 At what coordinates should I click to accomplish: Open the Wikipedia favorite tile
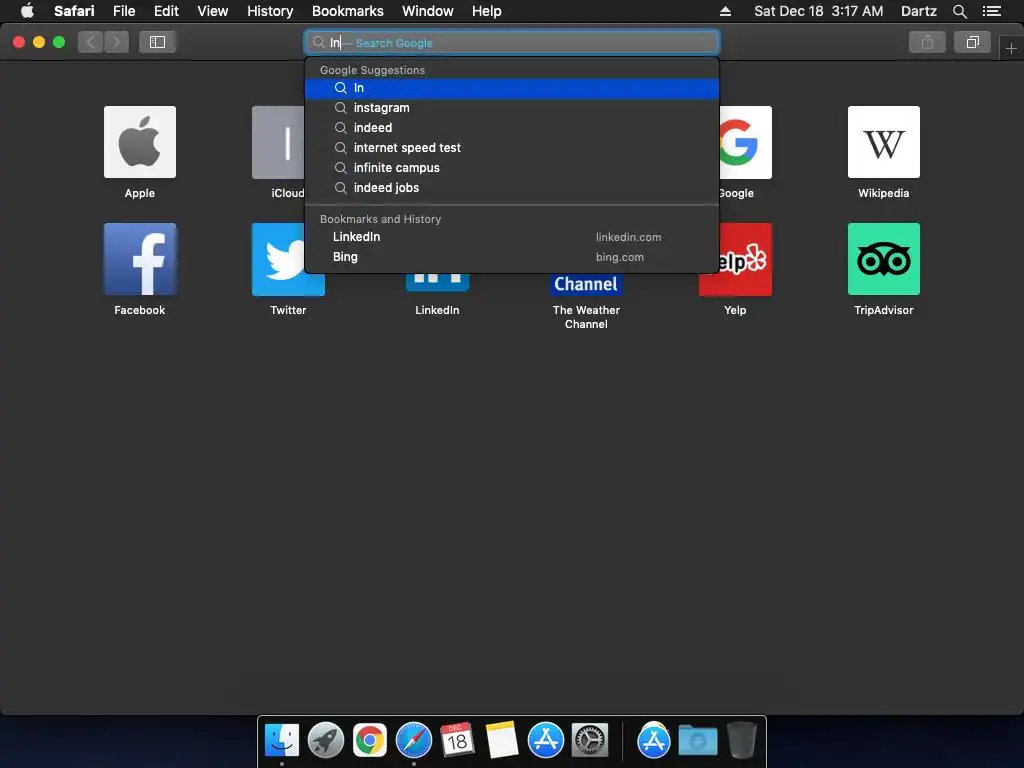(x=884, y=142)
